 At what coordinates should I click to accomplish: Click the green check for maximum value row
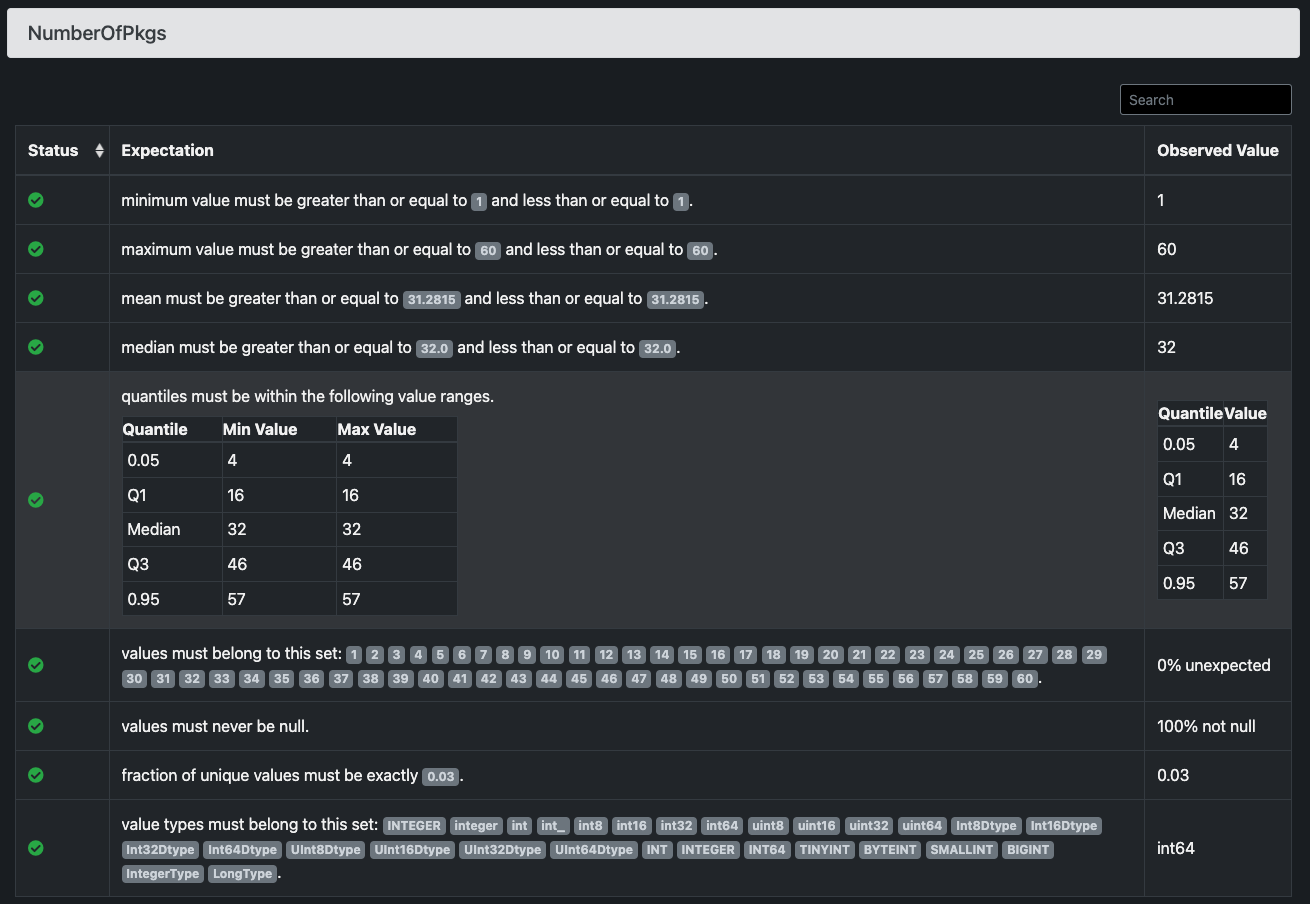tap(36, 249)
